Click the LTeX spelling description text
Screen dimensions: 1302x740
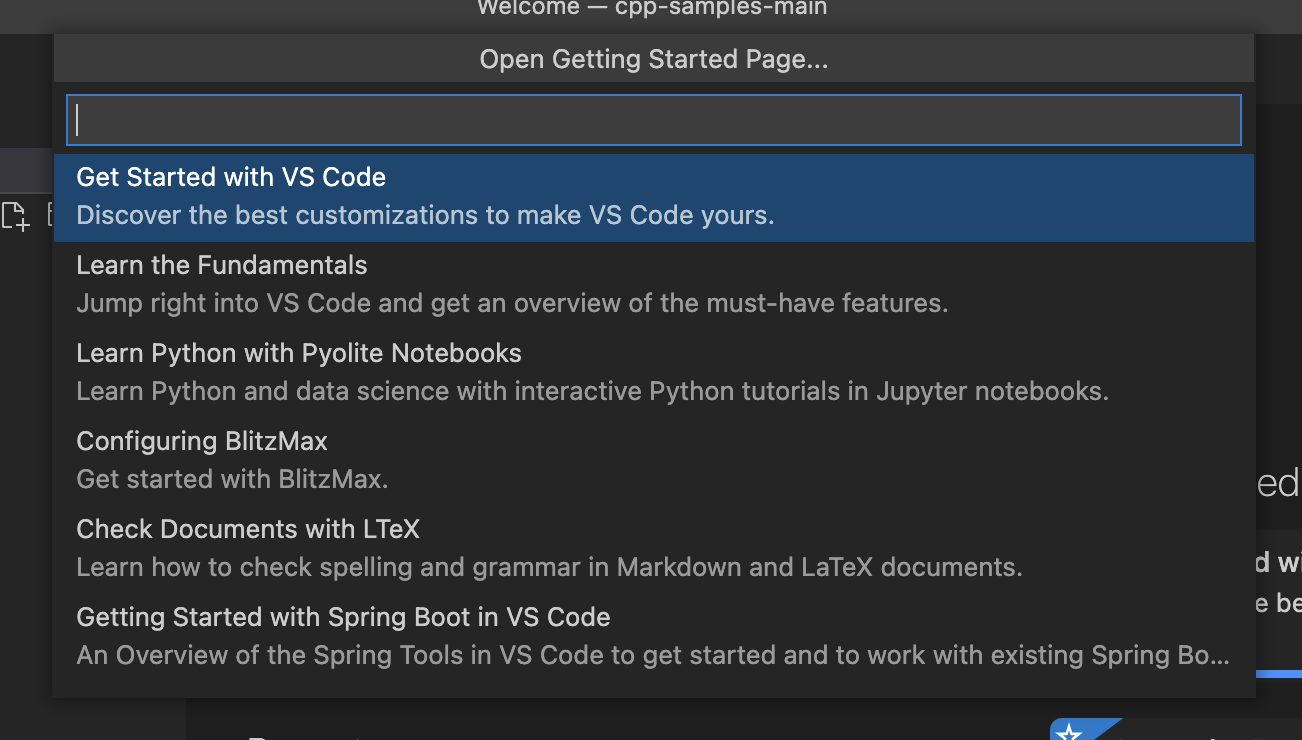[548, 567]
